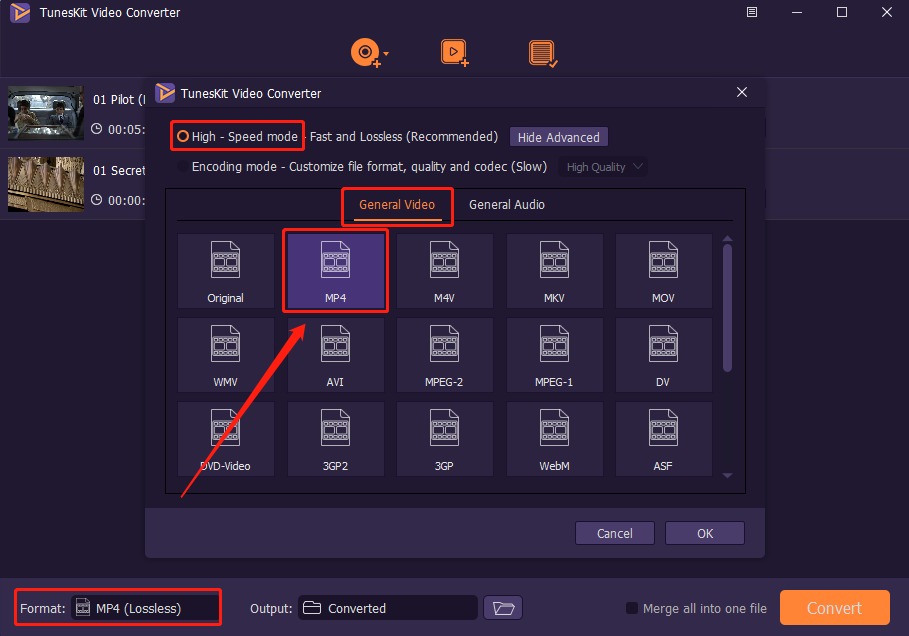
Task: Click the '01 Secret' file name
Action: 119,170
